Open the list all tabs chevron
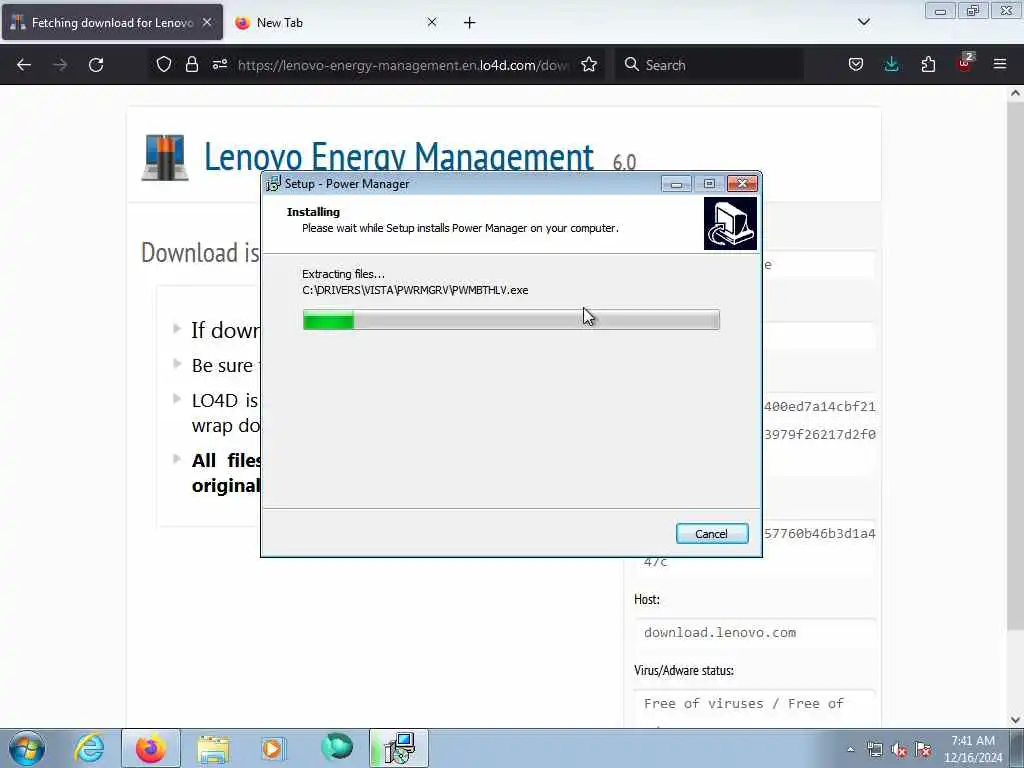 click(x=864, y=22)
